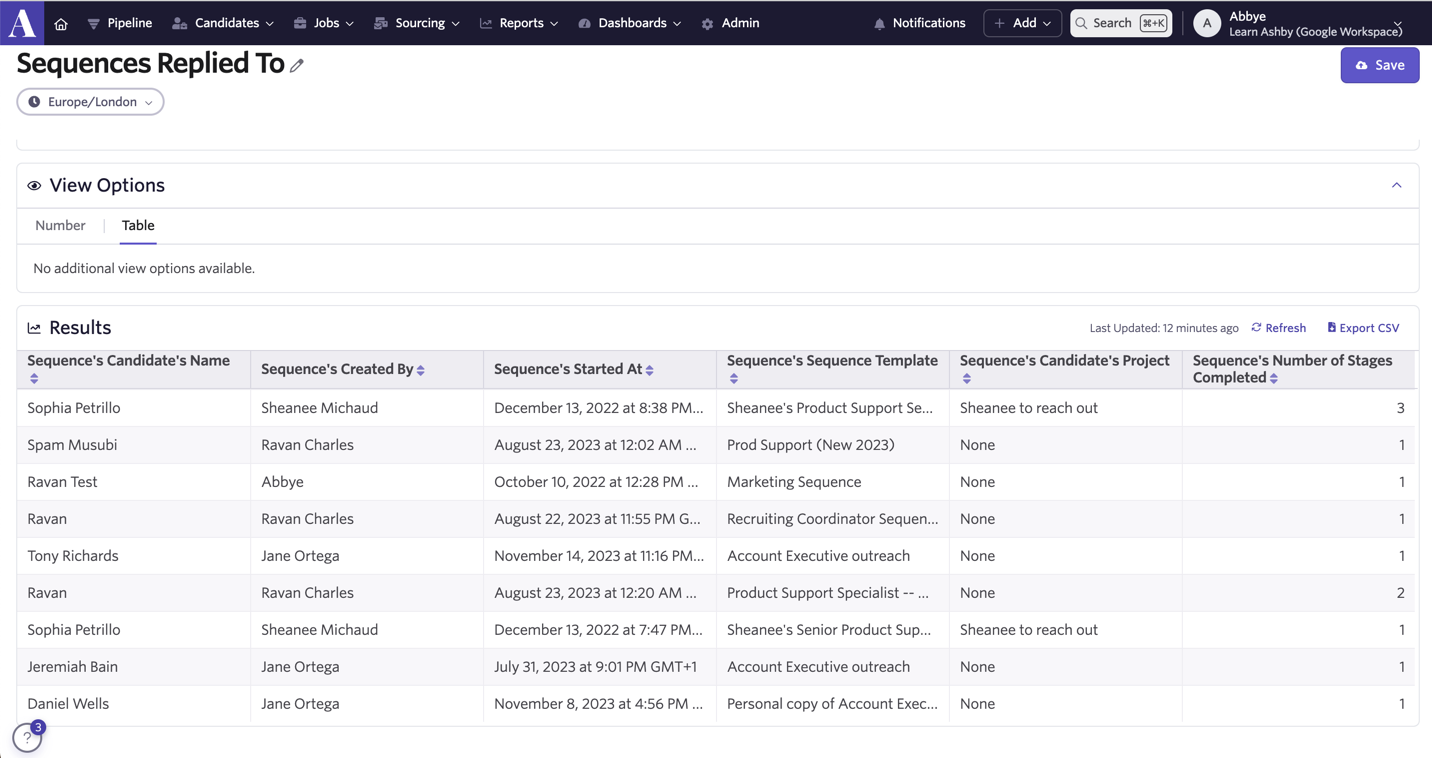Click the eye icon beside View Options
The height and width of the screenshot is (758, 1432).
pyautogui.click(x=34, y=186)
